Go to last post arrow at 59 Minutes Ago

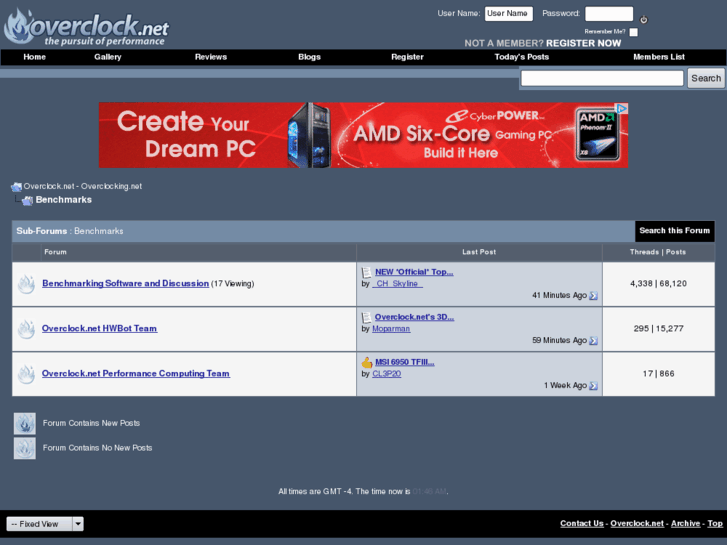[x=593, y=340]
